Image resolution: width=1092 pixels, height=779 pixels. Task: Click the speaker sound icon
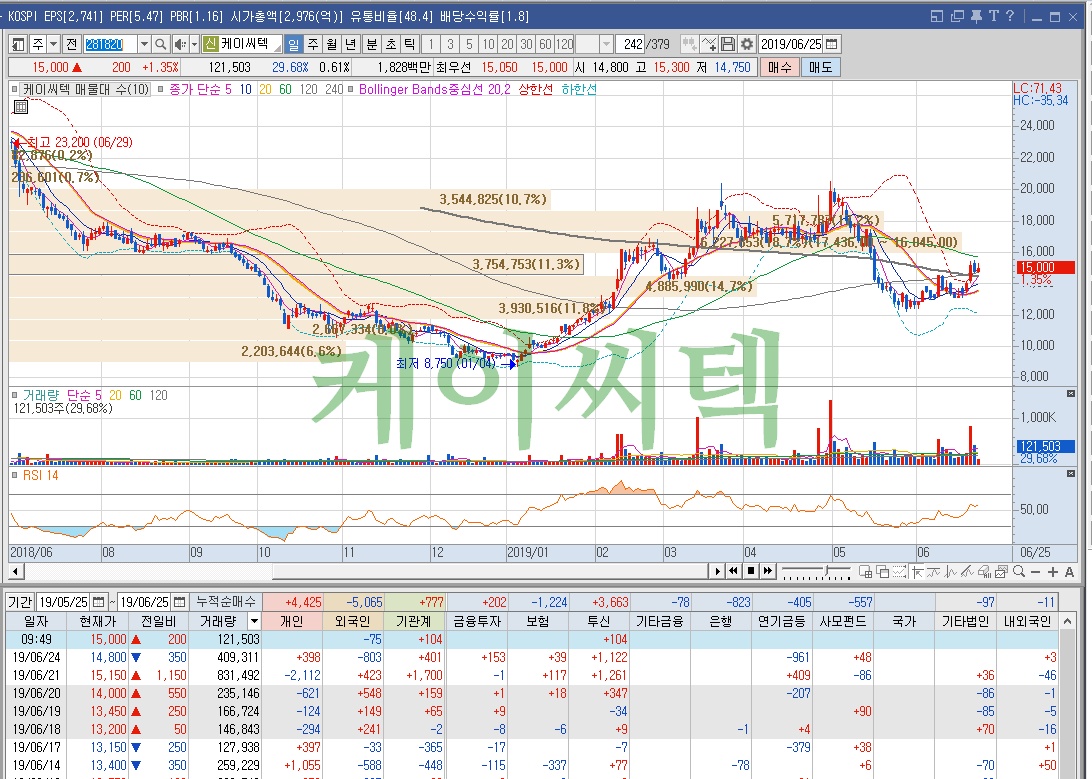click(180, 45)
